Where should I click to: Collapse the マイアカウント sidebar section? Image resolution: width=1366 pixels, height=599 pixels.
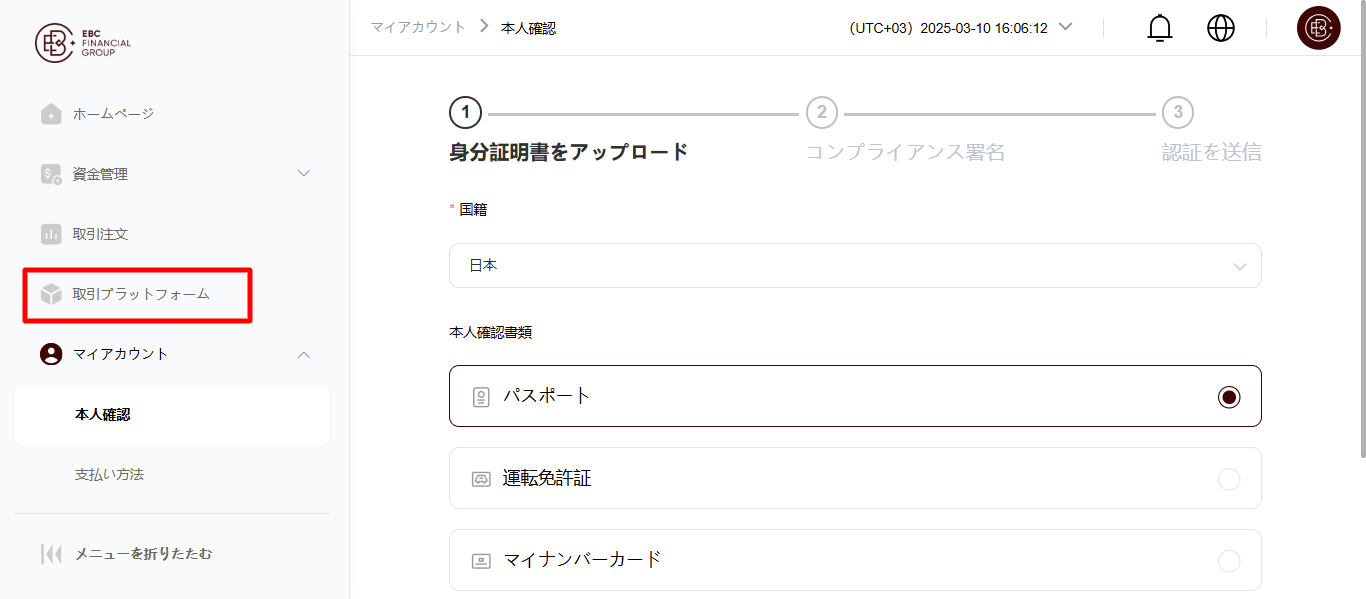pos(303,354)
